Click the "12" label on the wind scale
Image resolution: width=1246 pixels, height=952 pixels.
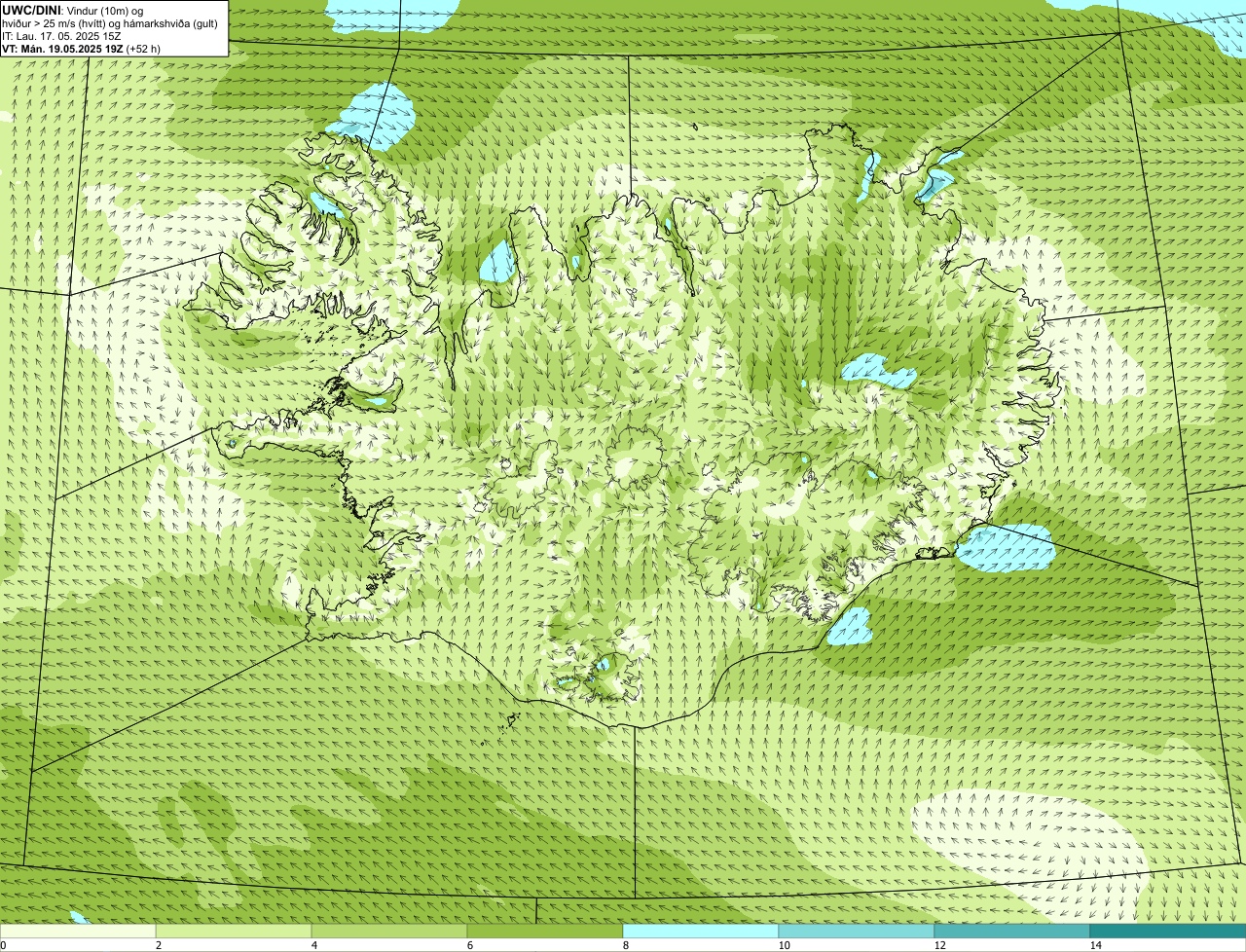[939, 945]
